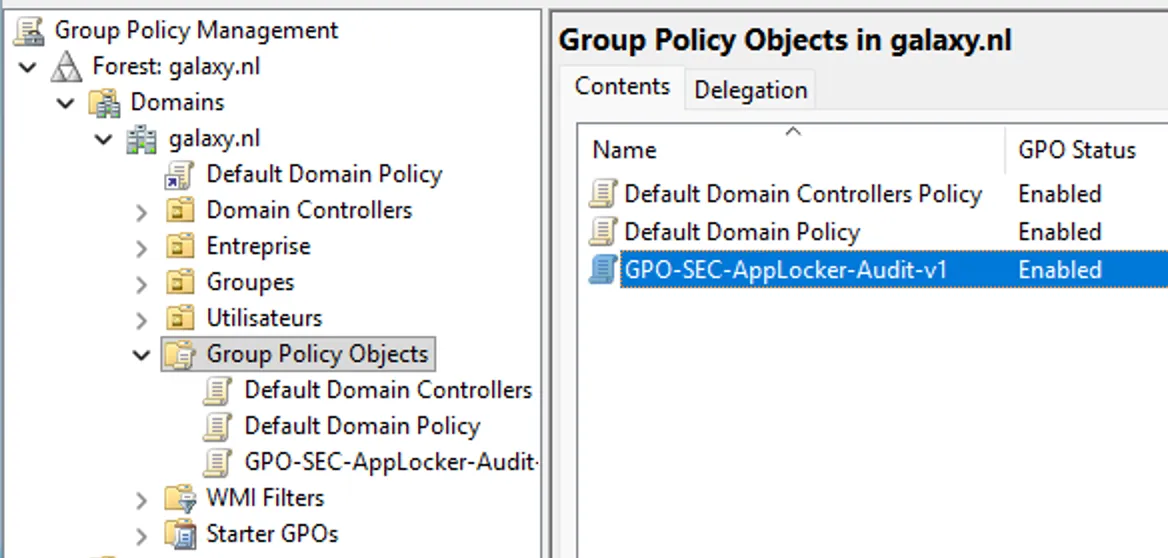Click the linked Default Domain Policy shortcut icon
Image resolution: width=1168 pixels, height=558 pixels.
click(x=179, y=175)
